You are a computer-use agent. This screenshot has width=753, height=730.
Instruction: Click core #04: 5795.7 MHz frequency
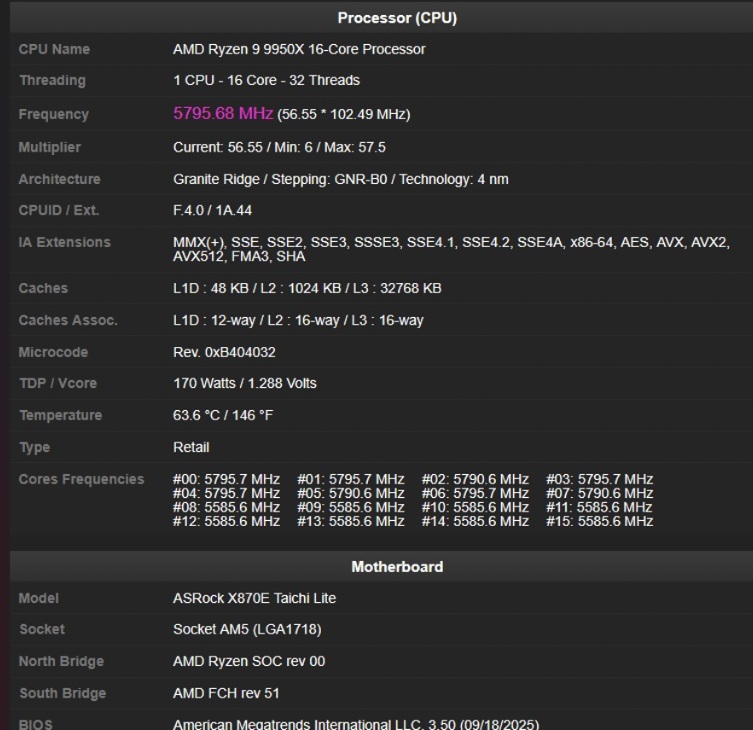226,493
